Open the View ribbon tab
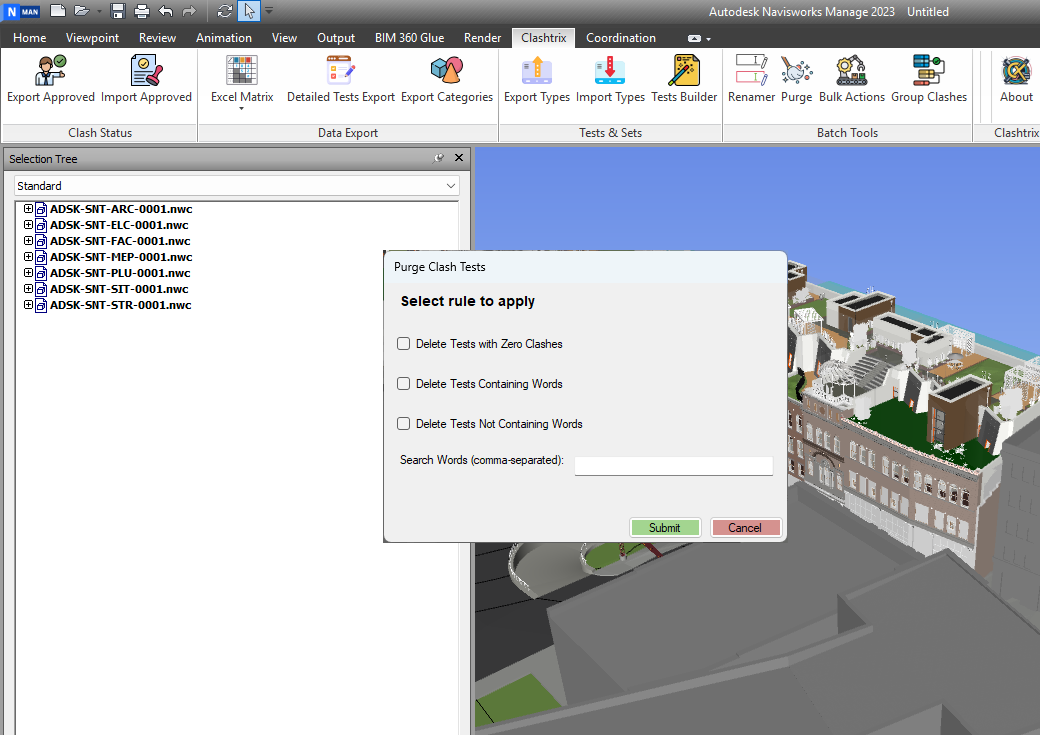 point(284,38)
